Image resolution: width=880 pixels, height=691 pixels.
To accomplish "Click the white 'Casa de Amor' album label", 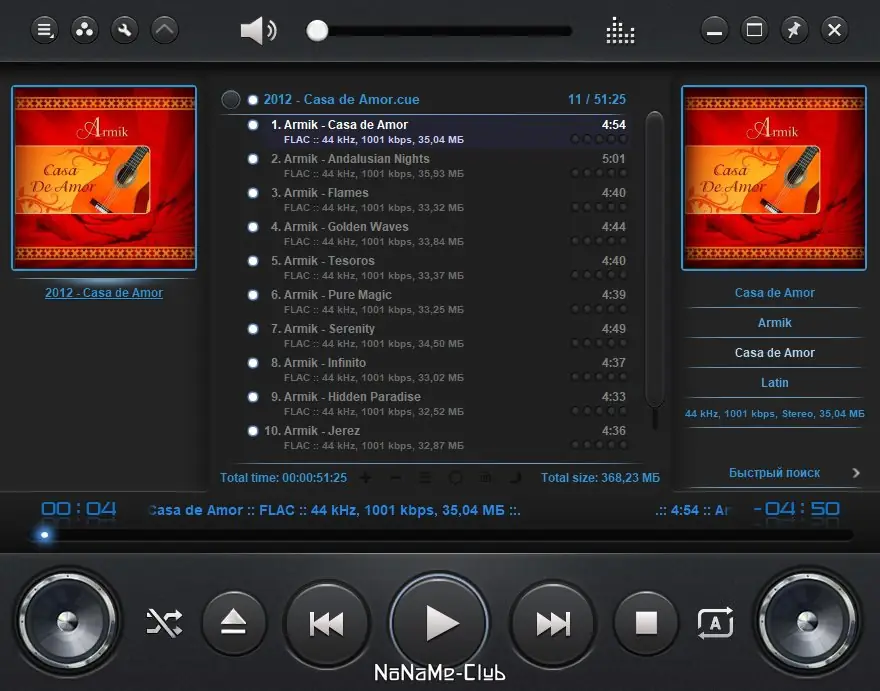I will pos(774,353).
